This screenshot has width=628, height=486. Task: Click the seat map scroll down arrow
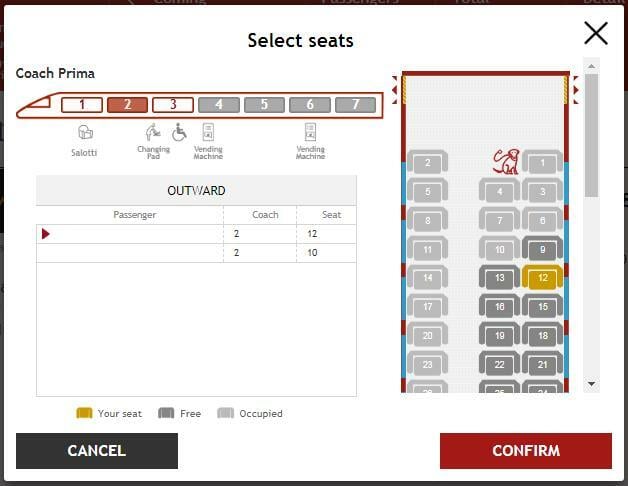(592, 384)
